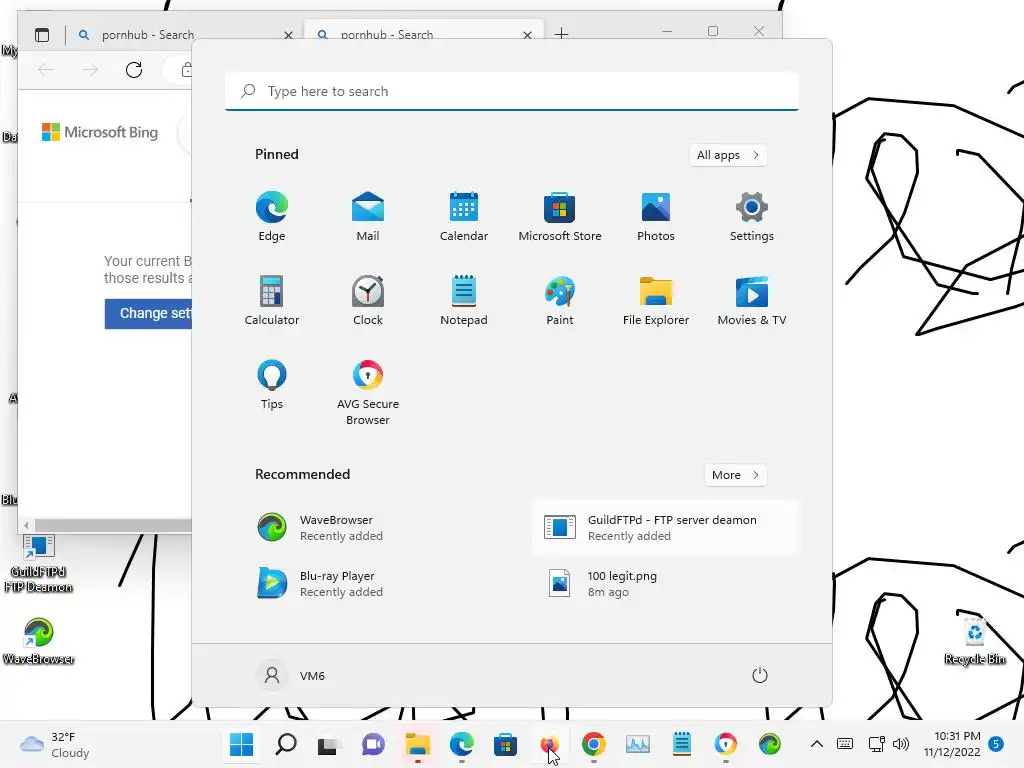Launch Calendar from pinned apps
The height and width of the screenshot is (768, 1024).
pos(464,217)
